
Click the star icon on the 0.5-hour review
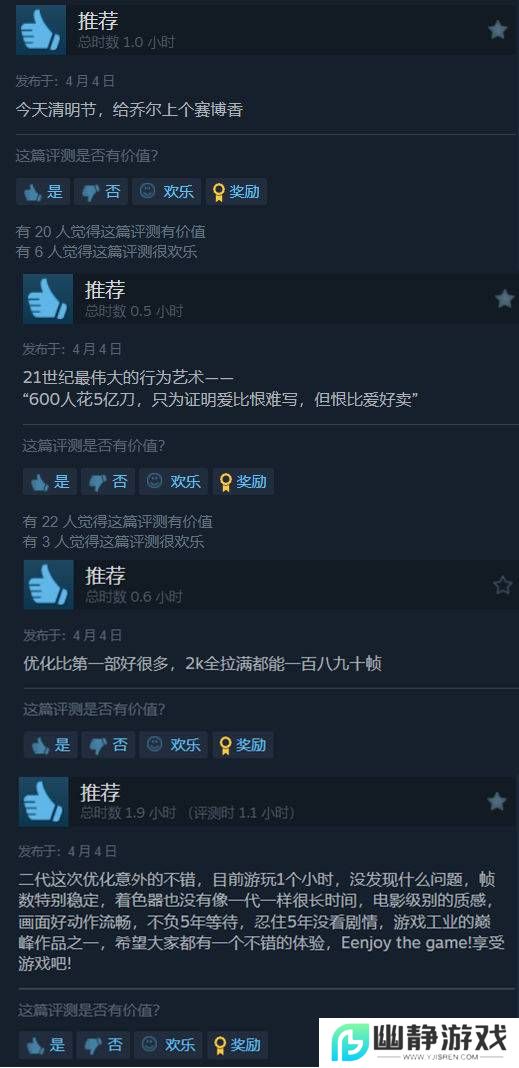pyautogui.click(x=505, y=298)
